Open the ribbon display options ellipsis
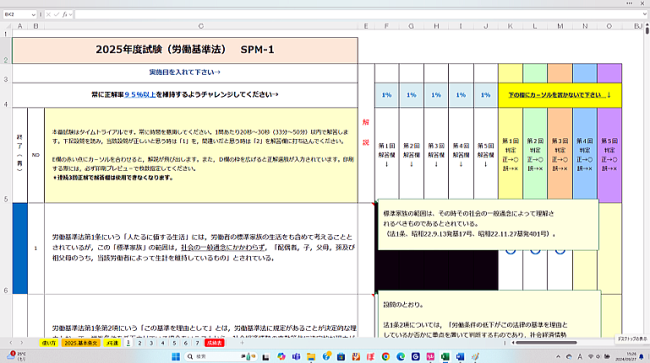The image size is (650, 363). click(x=629, y=3)
